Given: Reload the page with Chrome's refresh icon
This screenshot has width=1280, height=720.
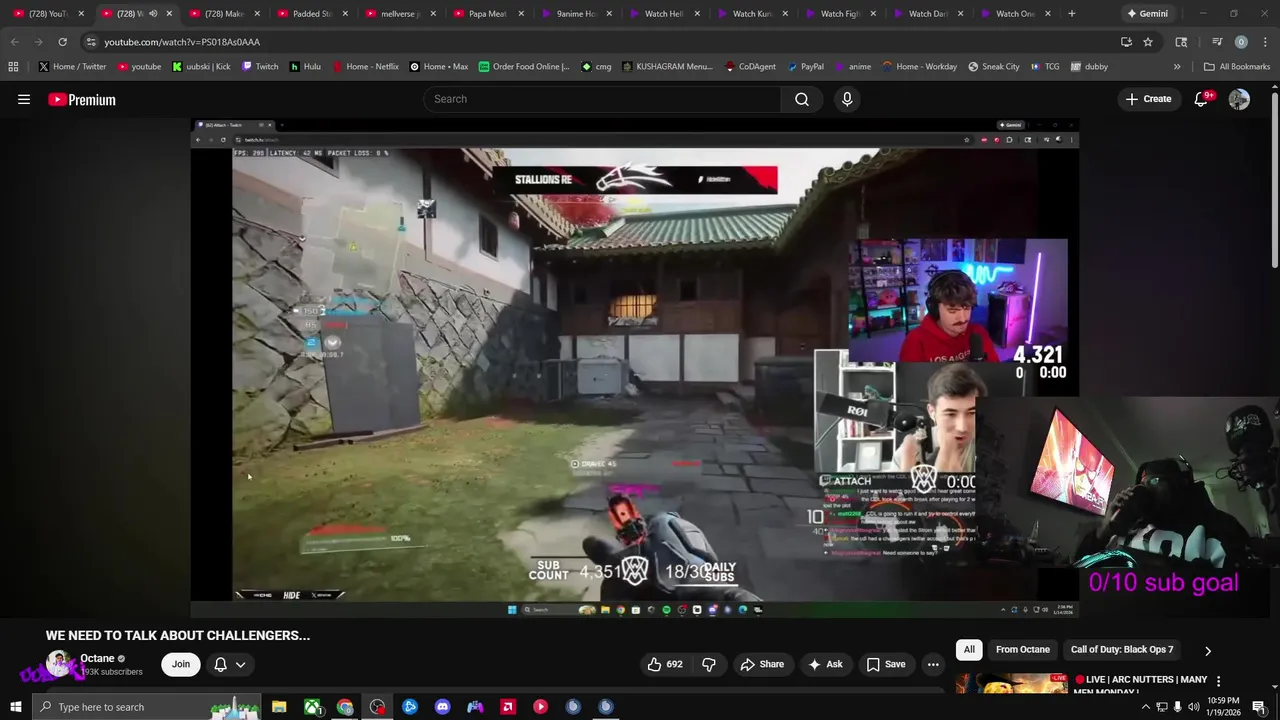Looking at the screenshot, I should coord(62,42).
